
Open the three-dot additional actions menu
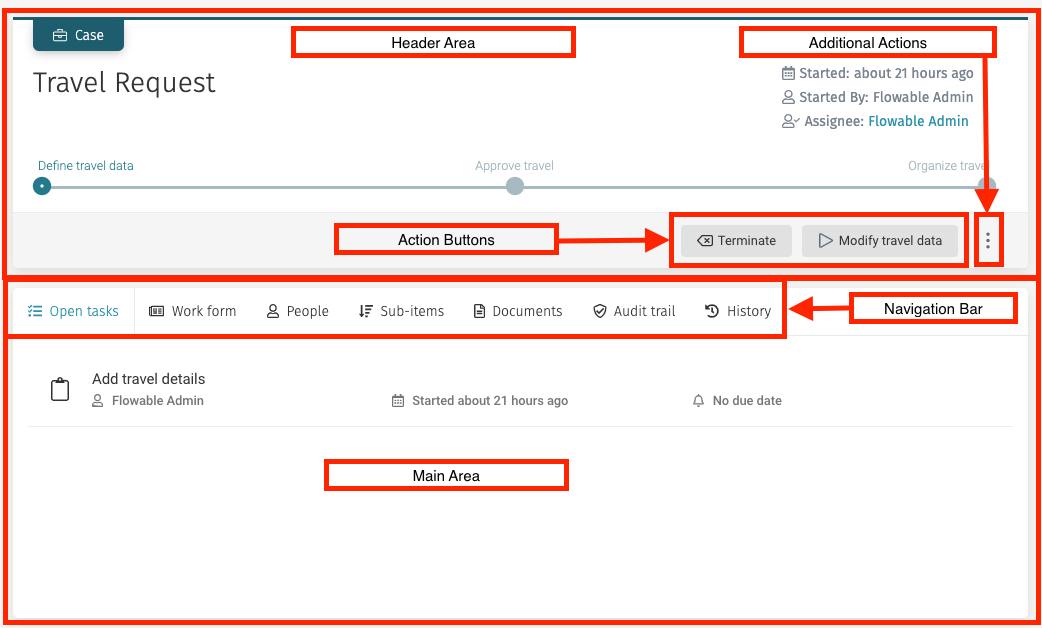[x=988, y=240]
